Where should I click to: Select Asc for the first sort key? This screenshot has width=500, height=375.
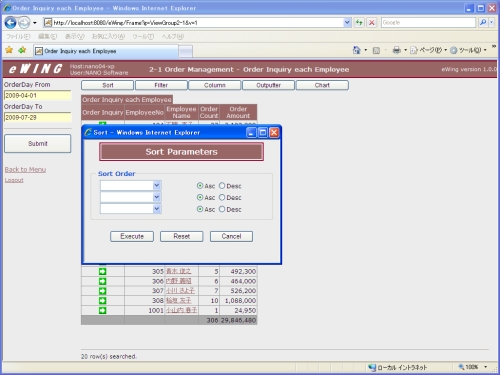click(x=200, y=186)
